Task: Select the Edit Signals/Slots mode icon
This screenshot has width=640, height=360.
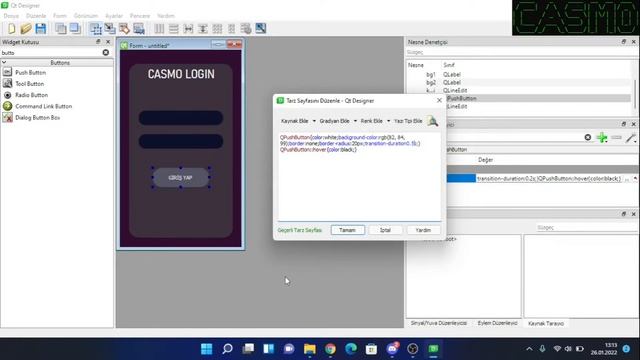Action: coord(110,28)
